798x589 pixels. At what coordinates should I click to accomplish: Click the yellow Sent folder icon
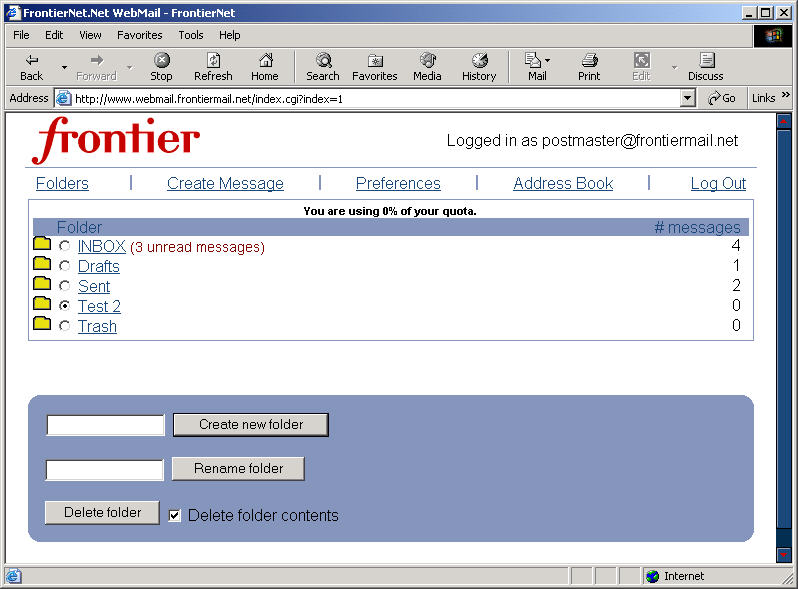42,283
